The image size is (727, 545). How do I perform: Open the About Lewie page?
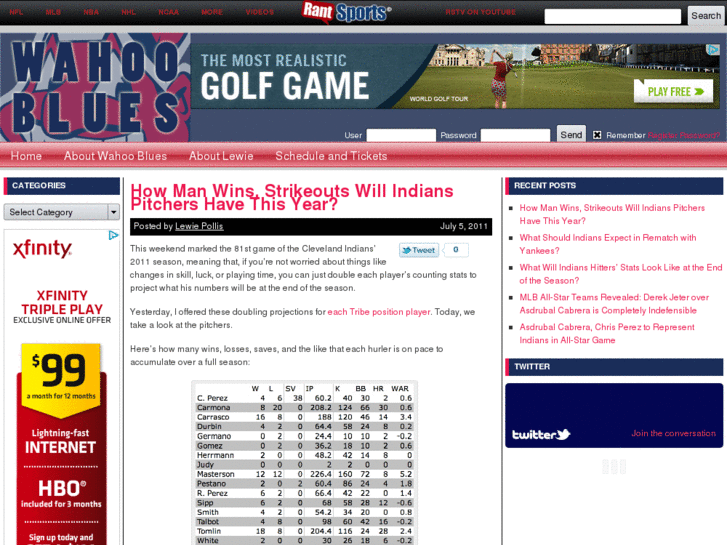(x=221, y=156)
